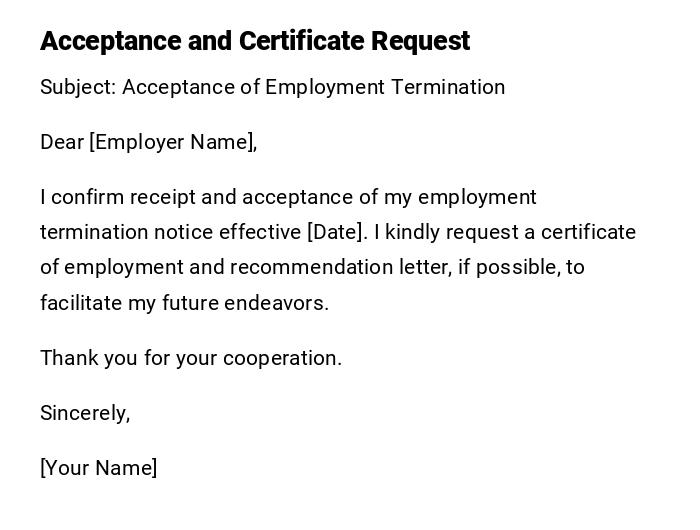Click the "Acceptance and Certificate Request" heading
The width and height of the screenshot is (700, 530).
pos(254,41)
